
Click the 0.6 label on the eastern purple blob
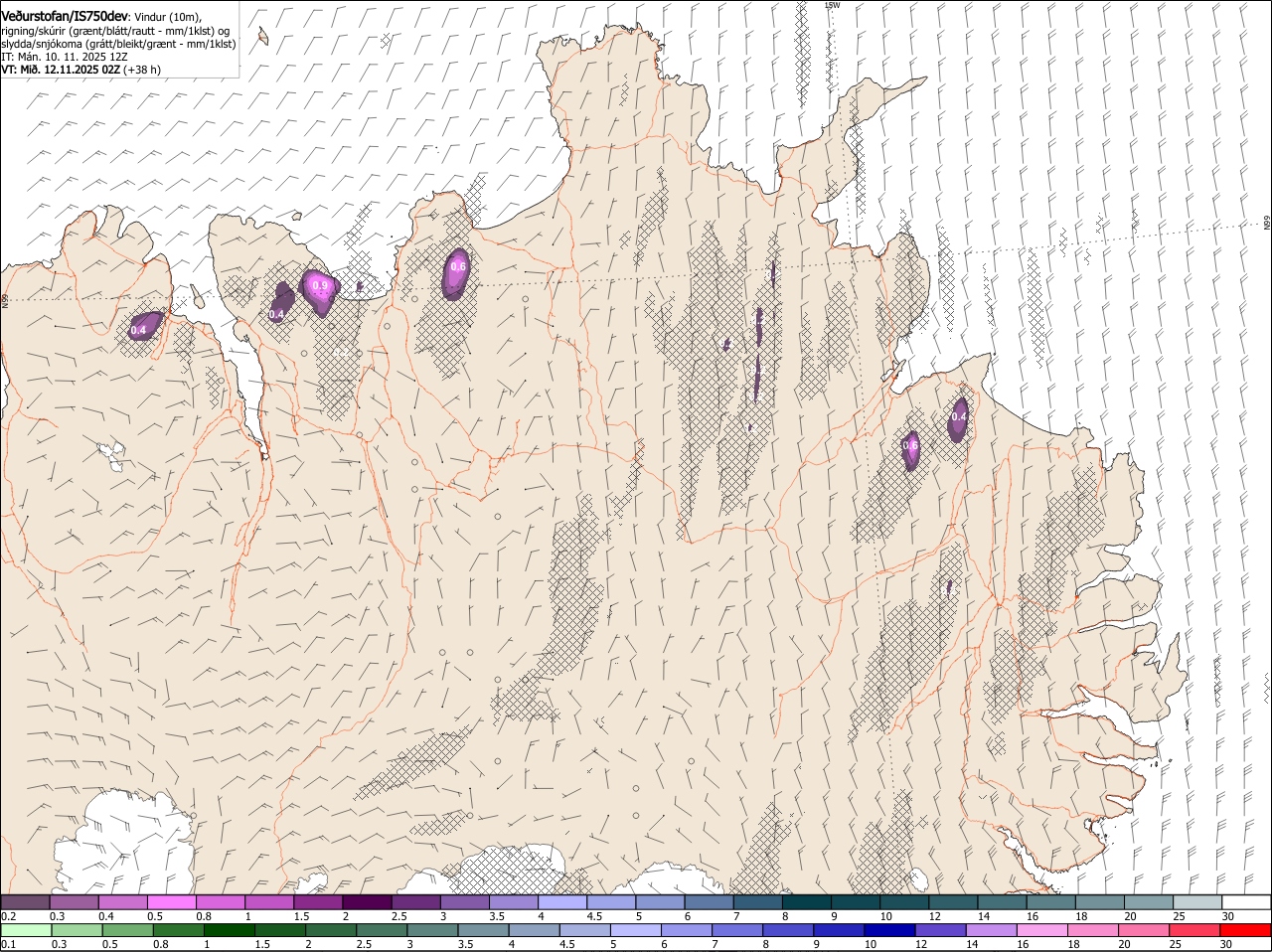pos(910,446)
